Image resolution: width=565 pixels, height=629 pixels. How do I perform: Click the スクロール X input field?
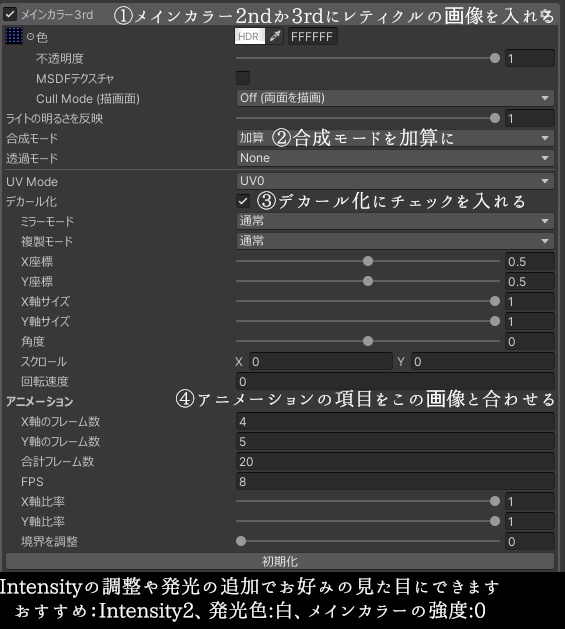[321, 362]
